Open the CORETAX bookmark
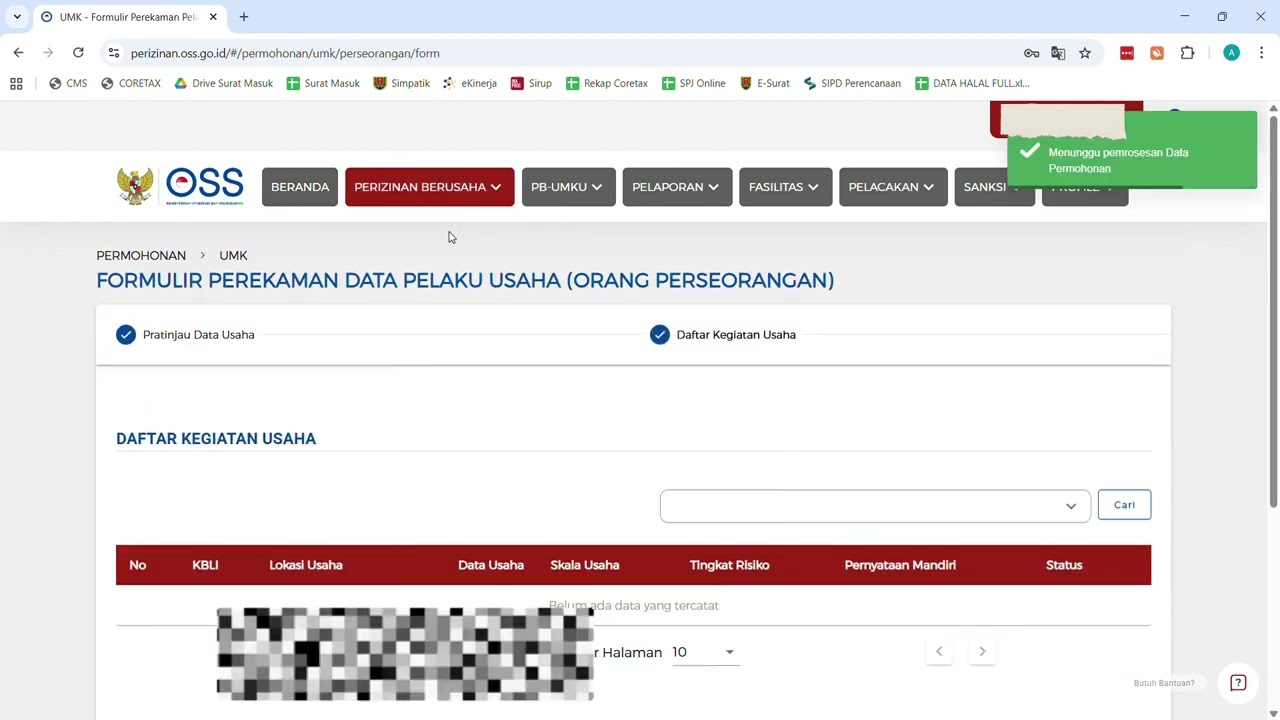 point(131,83)
